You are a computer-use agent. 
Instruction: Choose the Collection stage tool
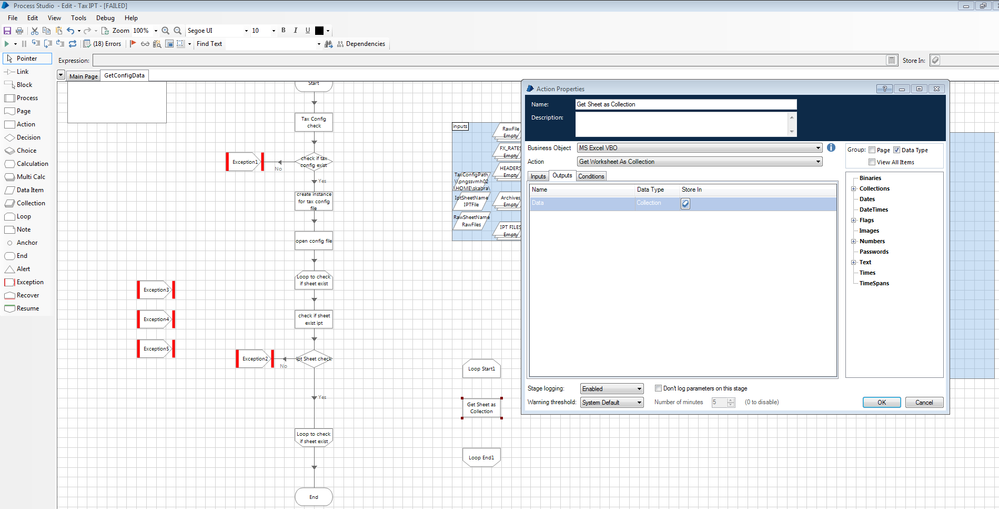pos(30,203)
